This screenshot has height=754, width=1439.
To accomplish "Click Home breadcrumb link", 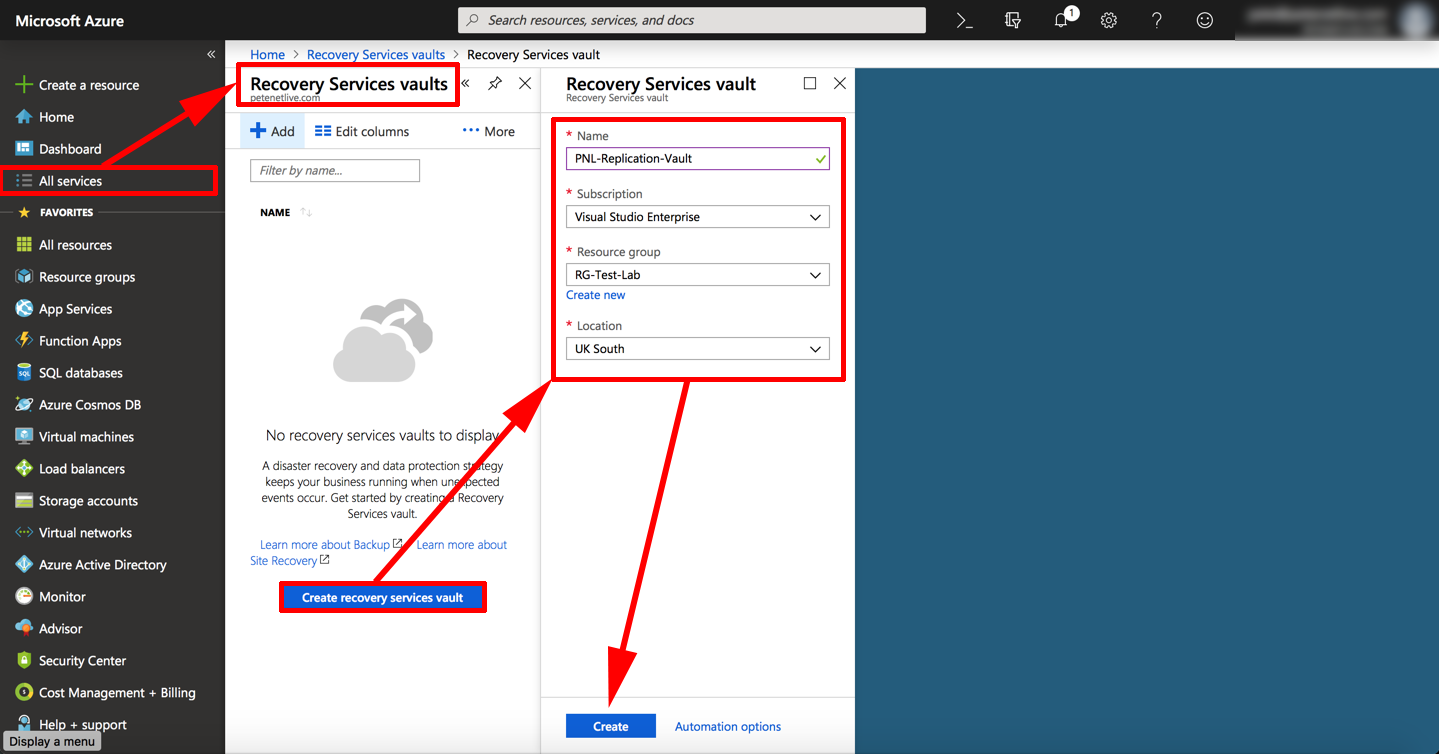I will pos(267,55).
